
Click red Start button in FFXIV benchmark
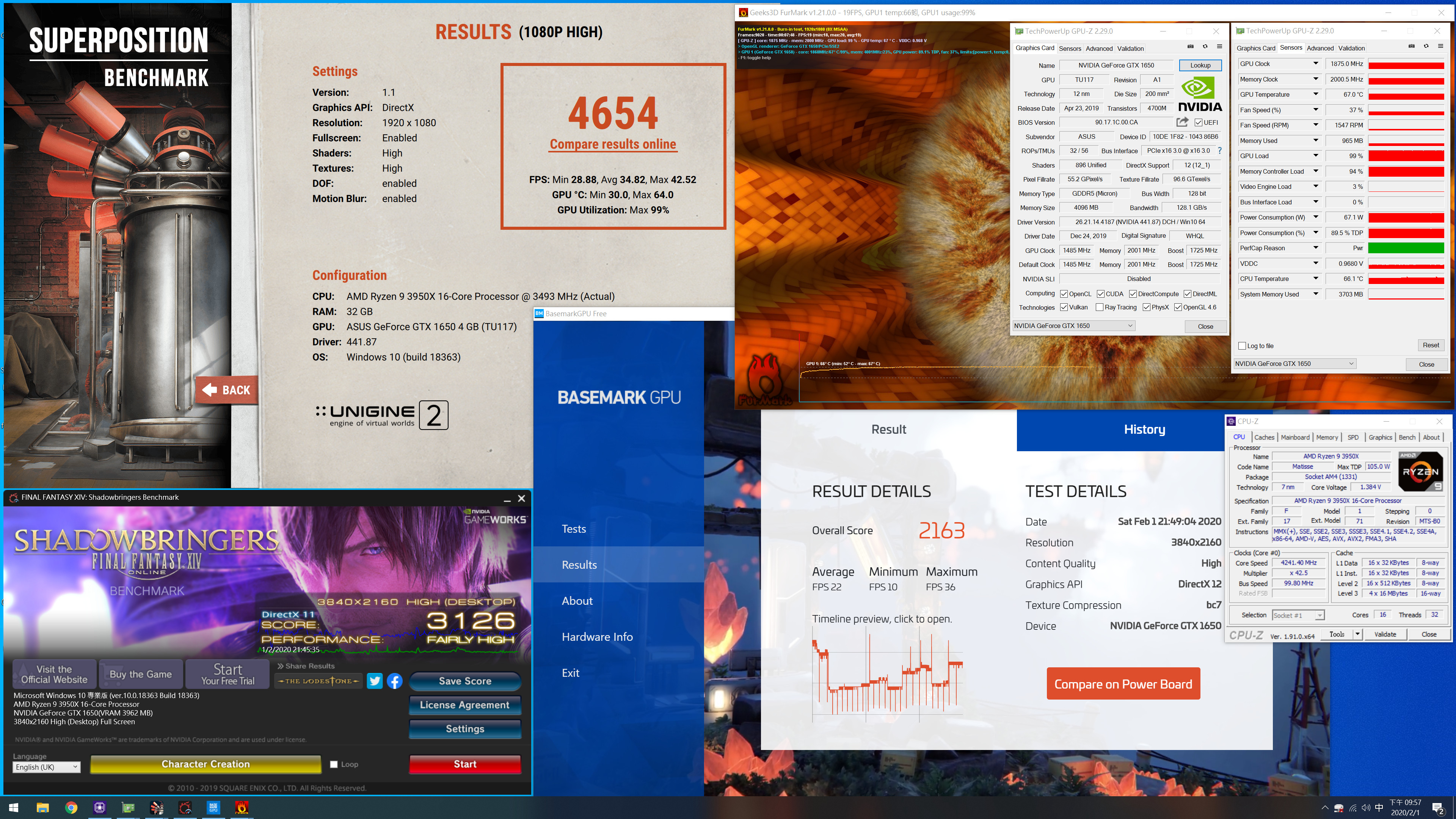[x=464, y=764]
